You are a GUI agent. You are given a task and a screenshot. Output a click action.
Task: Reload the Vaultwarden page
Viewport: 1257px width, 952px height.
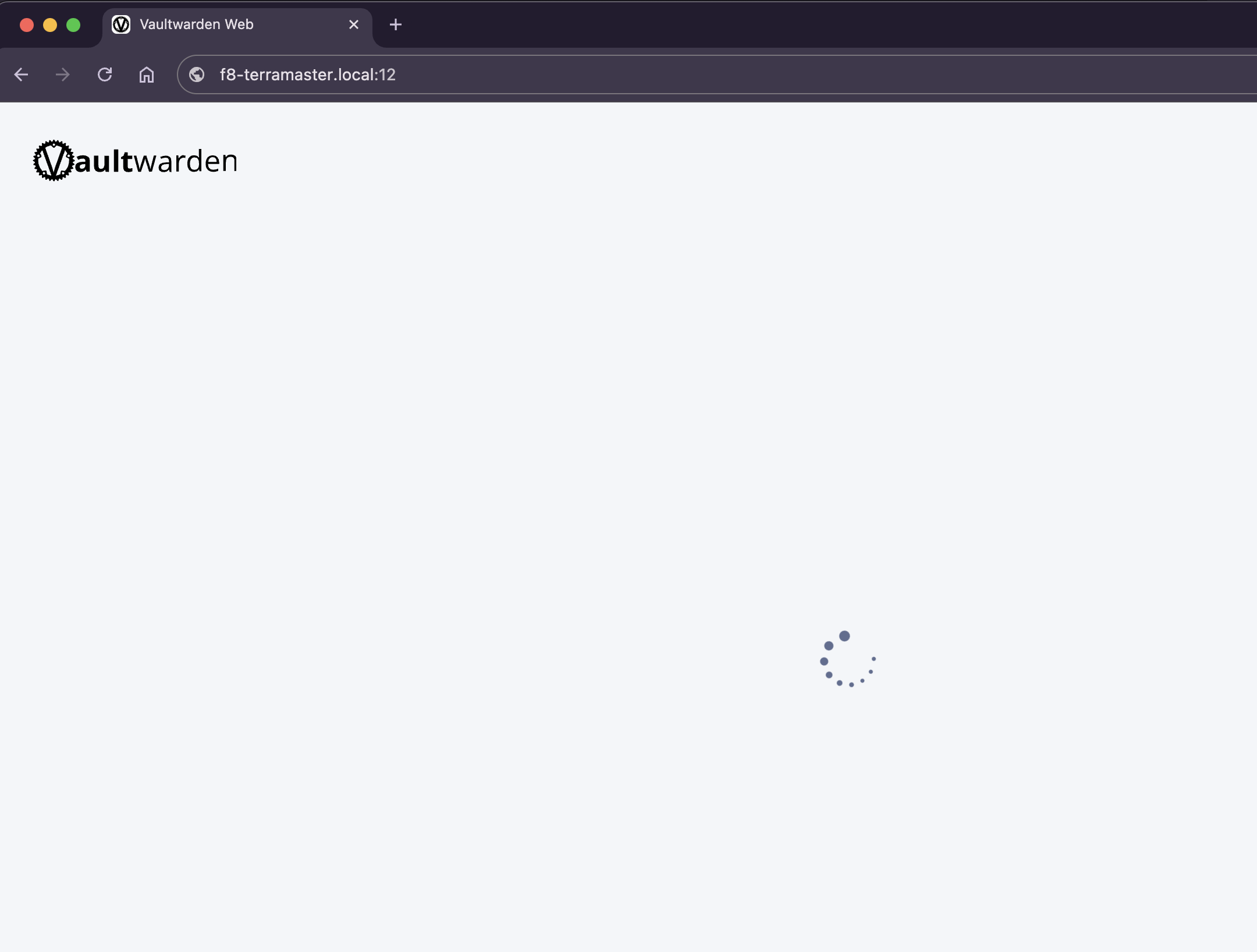pyautogui.click(x=105, y=74)
